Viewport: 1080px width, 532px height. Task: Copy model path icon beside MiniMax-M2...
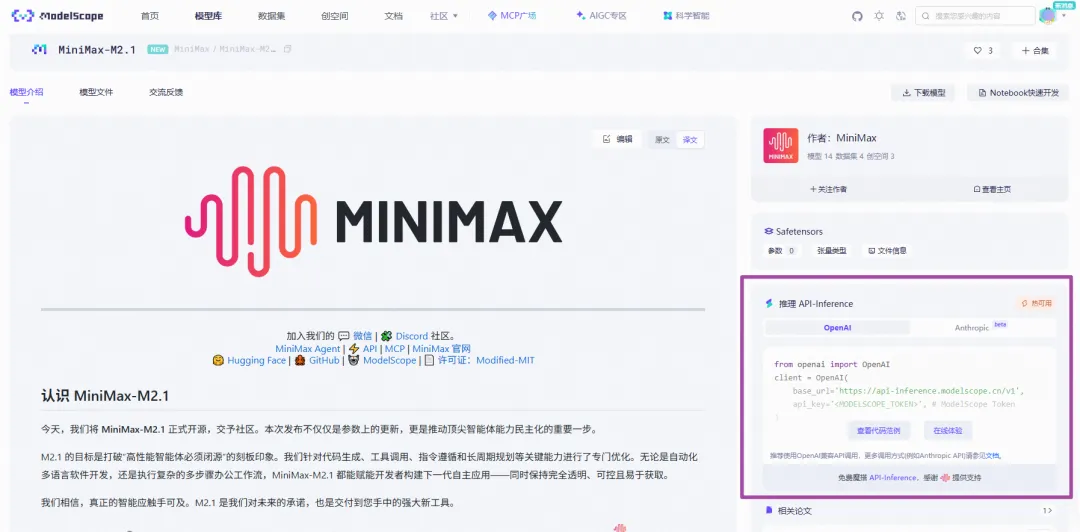287,50
